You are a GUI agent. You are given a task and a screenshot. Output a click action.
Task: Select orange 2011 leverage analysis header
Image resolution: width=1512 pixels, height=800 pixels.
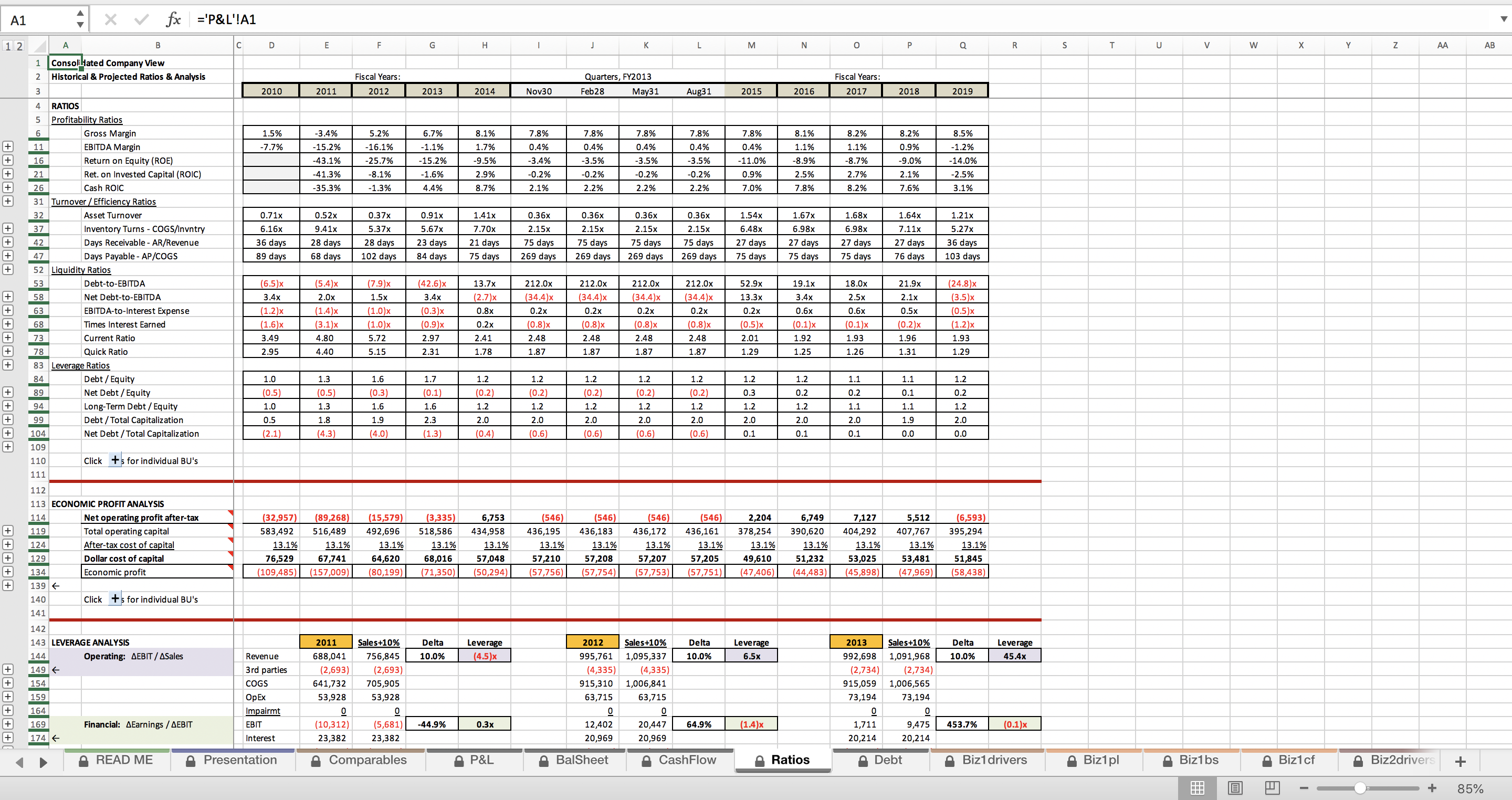click(x=325, y=642)
